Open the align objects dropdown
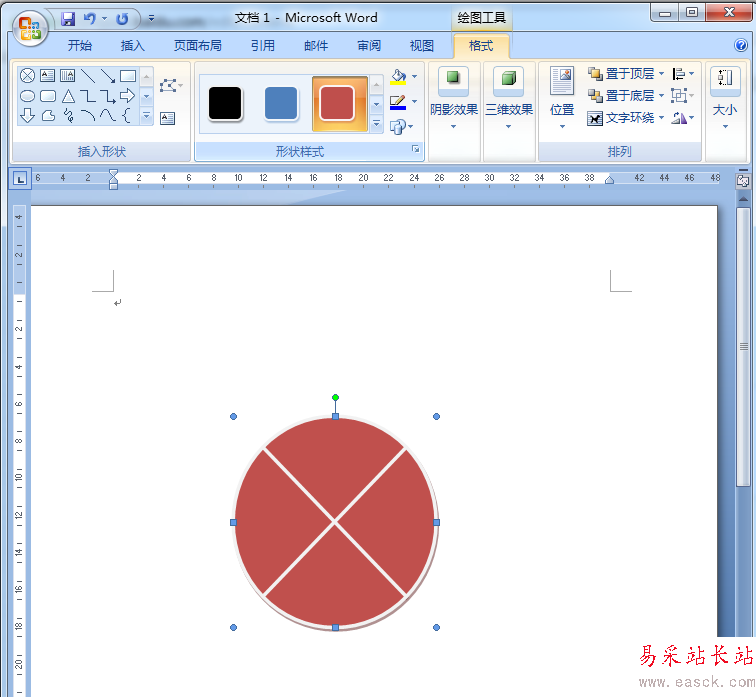Viewport: 756px width, 697px height. 683,74
